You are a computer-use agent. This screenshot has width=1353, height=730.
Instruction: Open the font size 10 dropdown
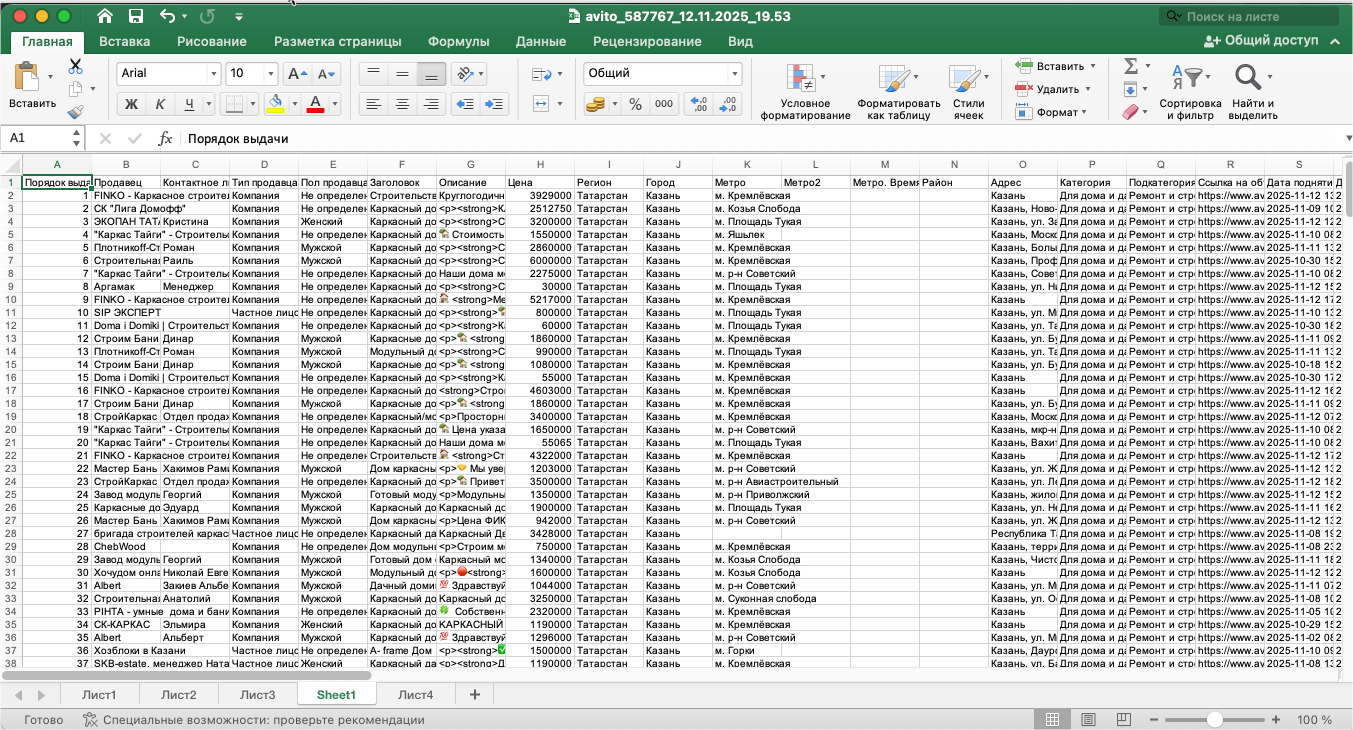pyautogui.click(x=271, y=74)
